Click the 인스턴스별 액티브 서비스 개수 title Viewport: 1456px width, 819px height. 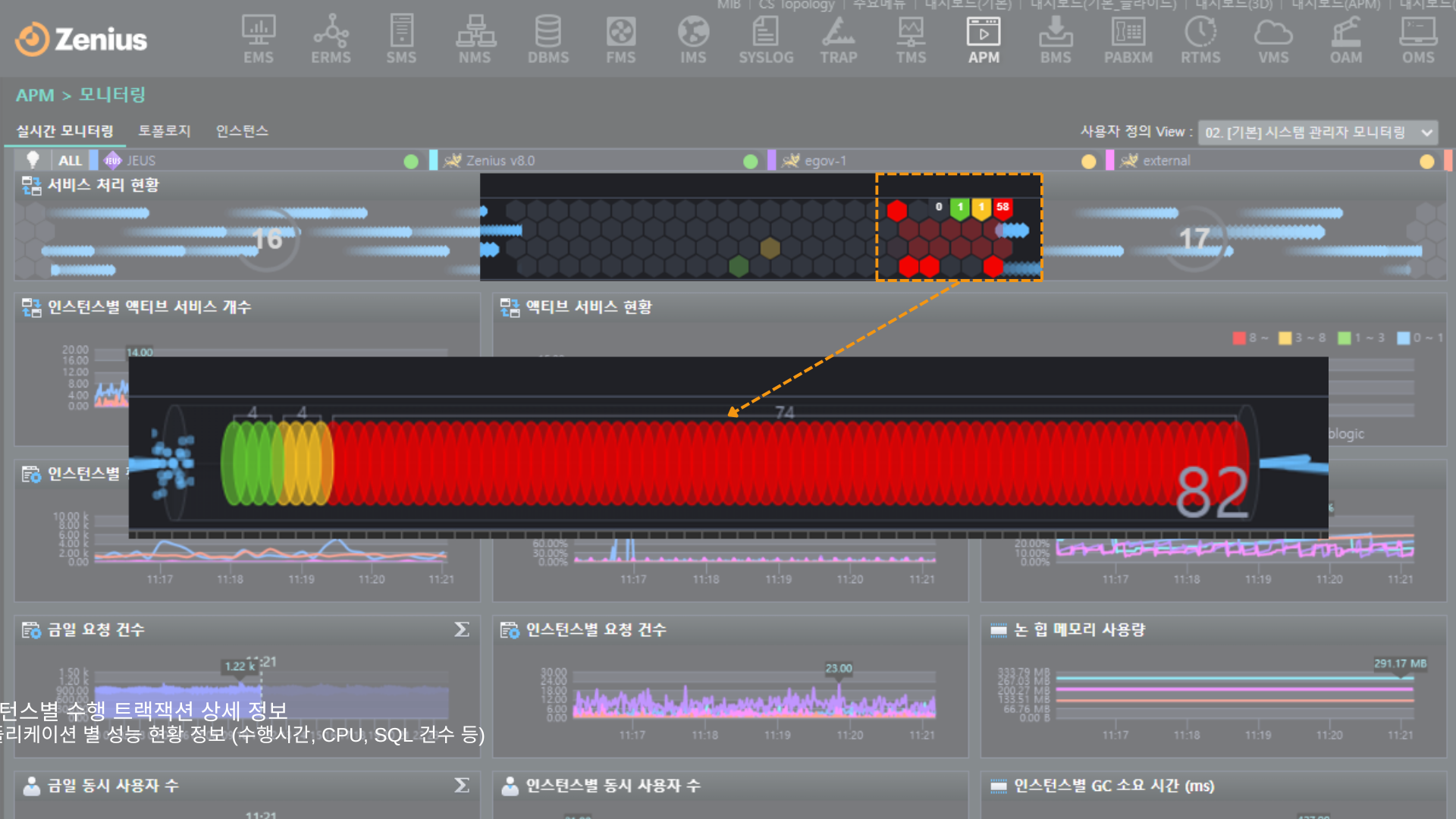coord(149,307)
